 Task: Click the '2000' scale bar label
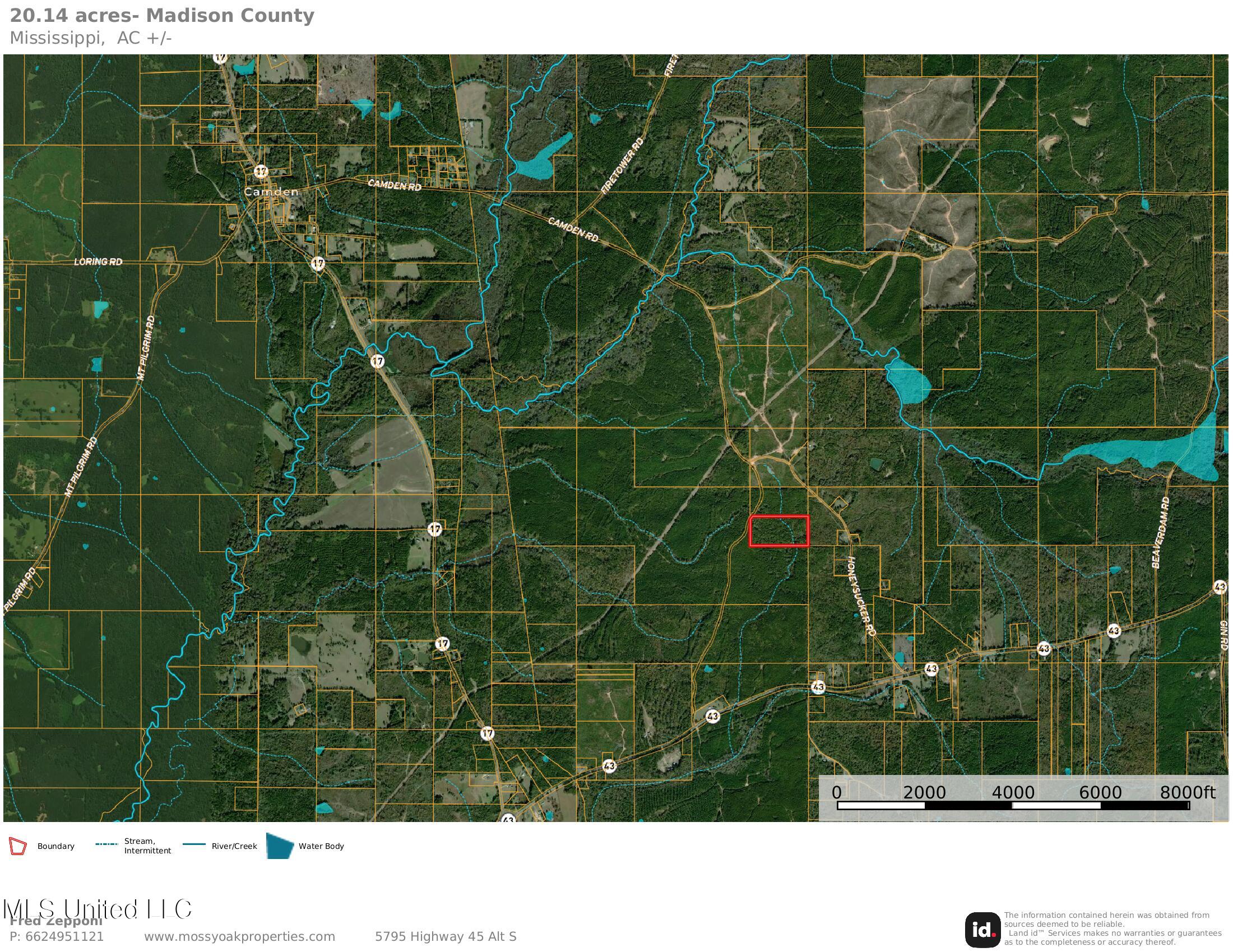(924, 792)
